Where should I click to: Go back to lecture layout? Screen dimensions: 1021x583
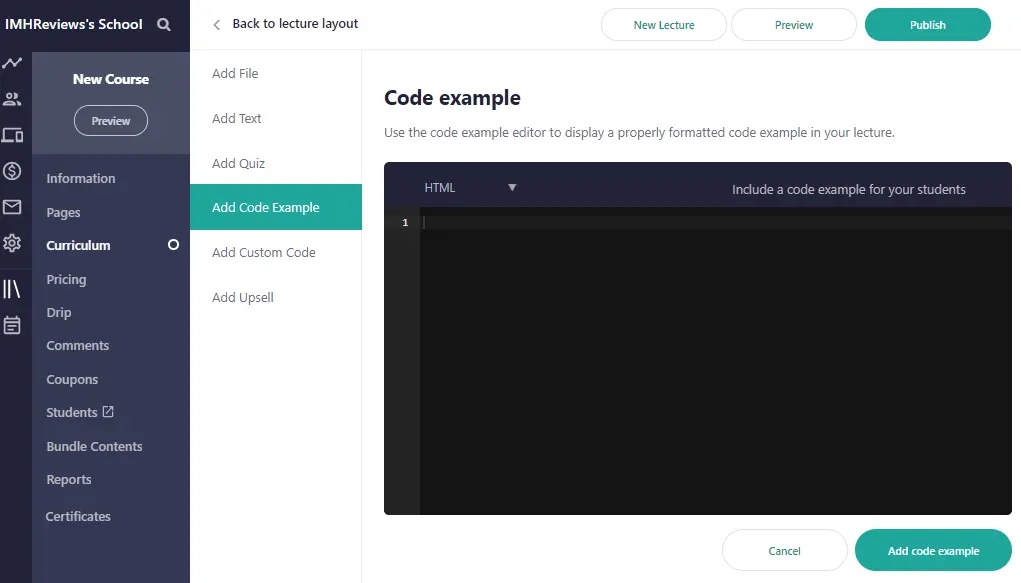286,24
